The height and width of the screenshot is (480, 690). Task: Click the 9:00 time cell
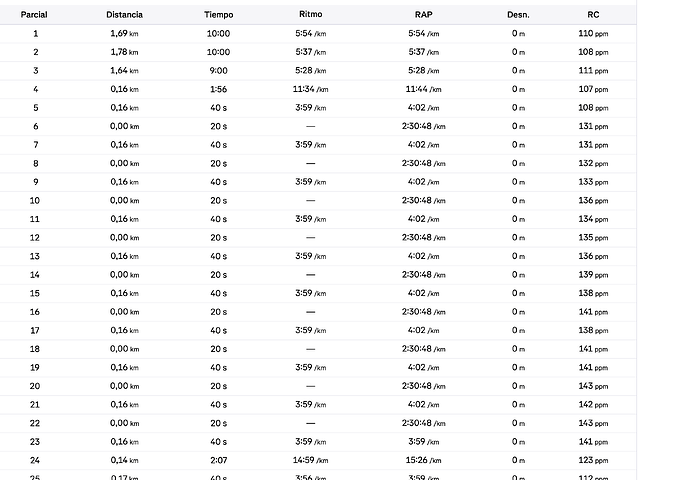218,71
